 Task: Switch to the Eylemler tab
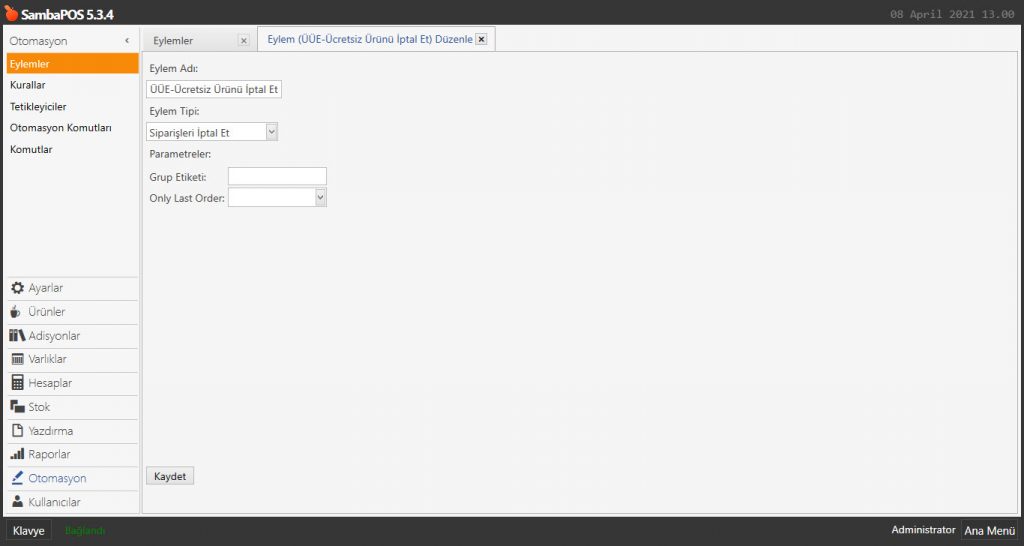tap(174, 41)
